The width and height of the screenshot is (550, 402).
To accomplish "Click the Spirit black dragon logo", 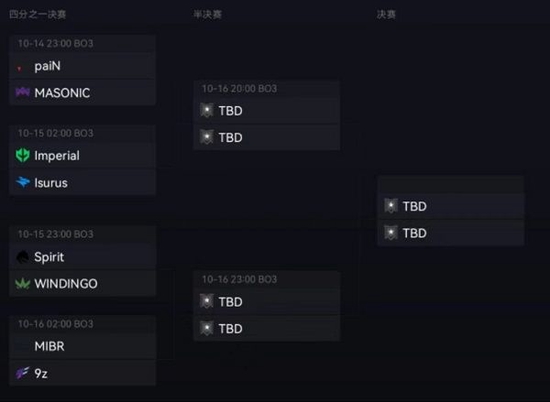I will [x=22, y=257].
